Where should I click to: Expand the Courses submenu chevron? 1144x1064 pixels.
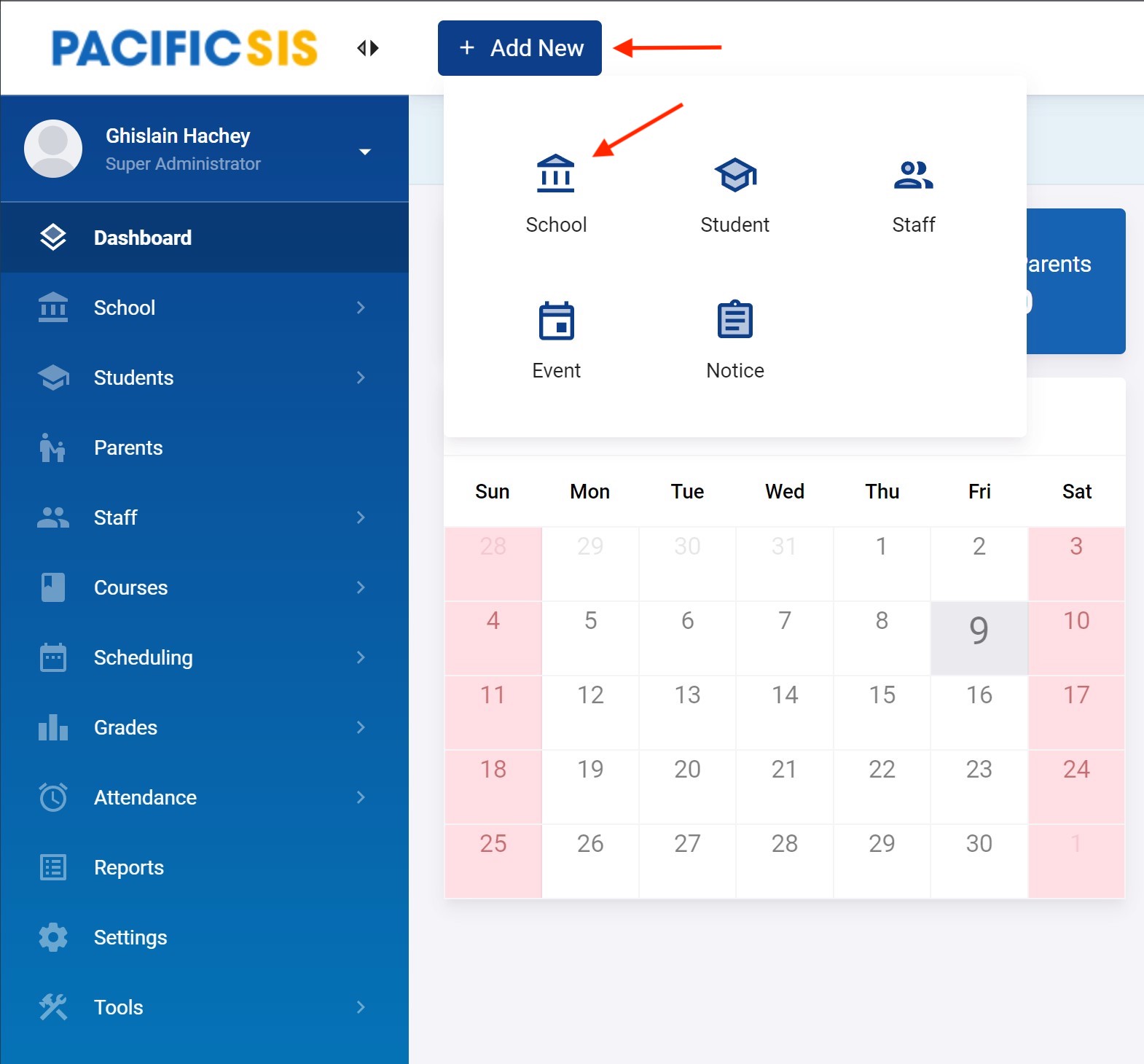(361, 587)
